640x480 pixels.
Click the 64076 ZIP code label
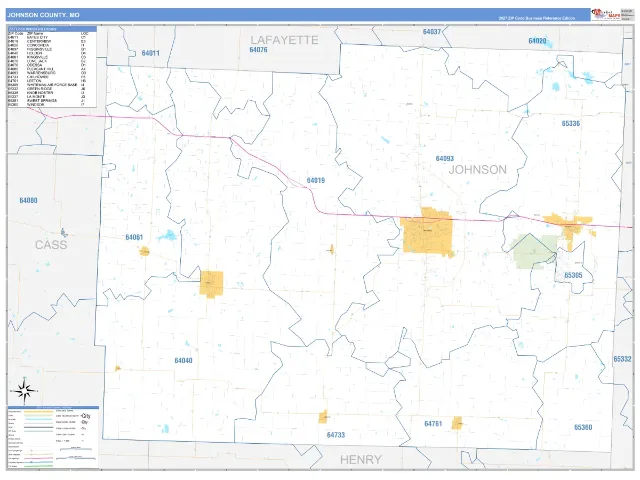258,50
